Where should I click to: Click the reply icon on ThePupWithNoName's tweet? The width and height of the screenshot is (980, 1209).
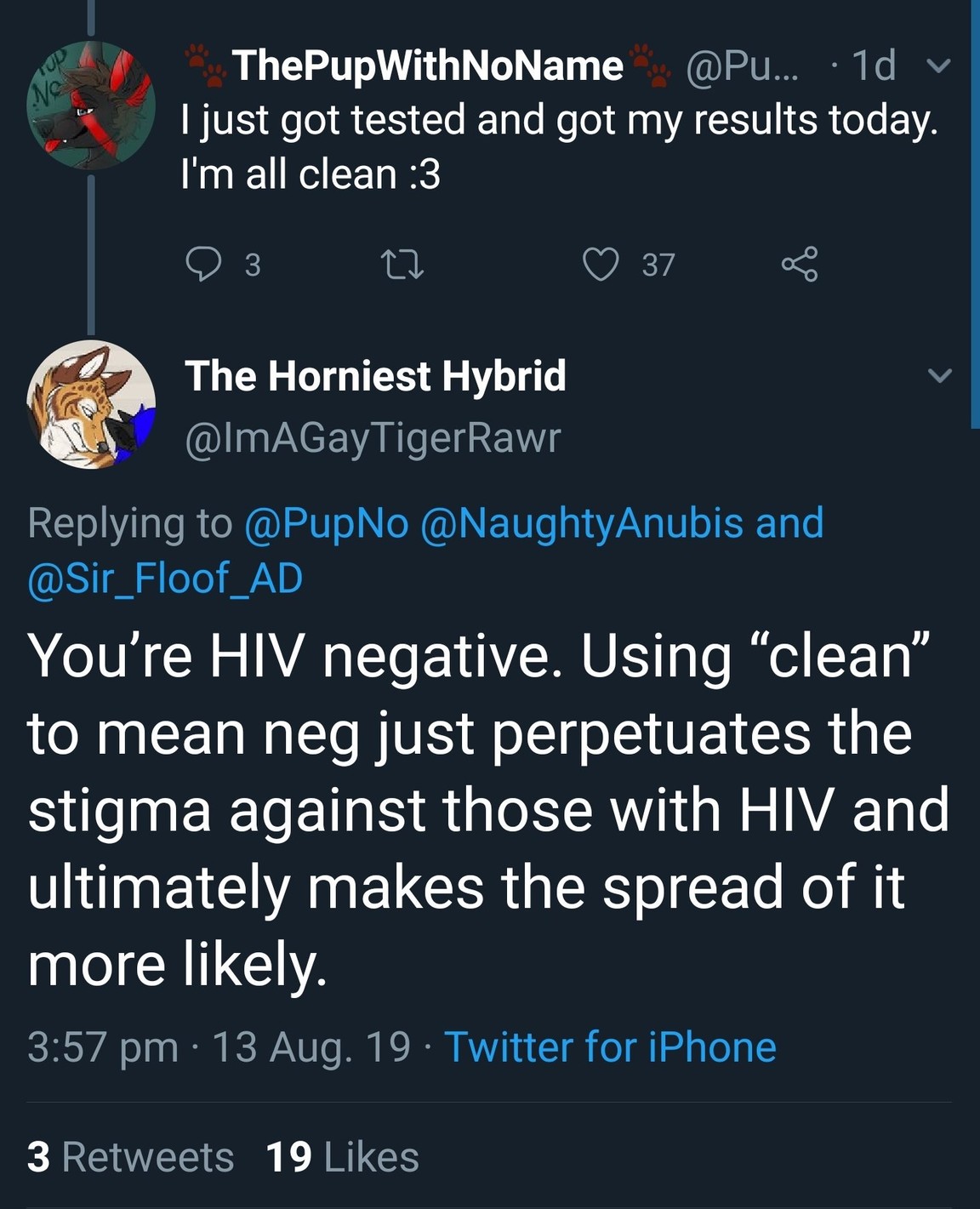point(204,264)
